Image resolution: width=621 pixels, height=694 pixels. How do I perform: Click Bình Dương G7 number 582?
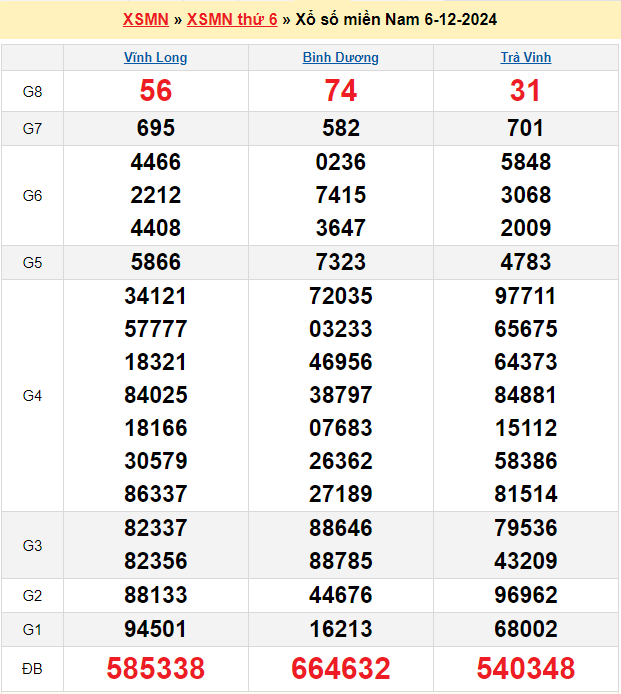coord(340,128)
